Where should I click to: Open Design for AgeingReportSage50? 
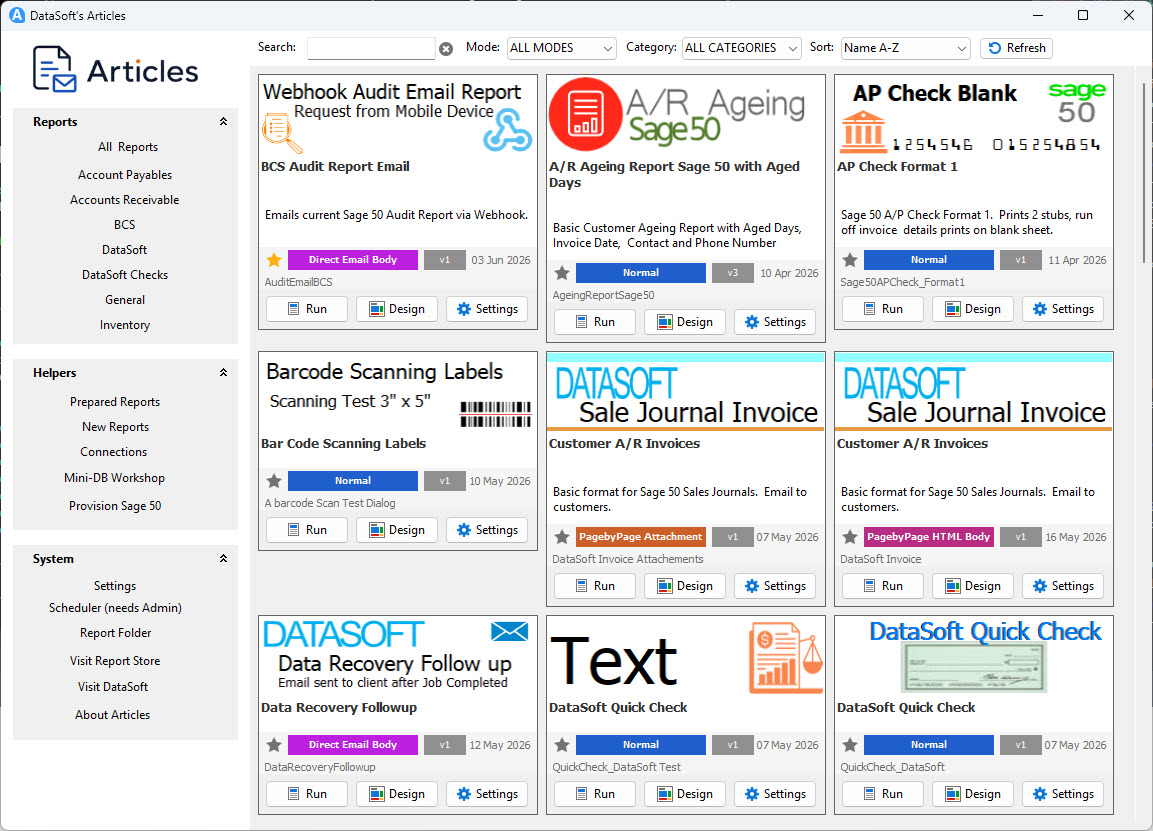tap(685, 322)
